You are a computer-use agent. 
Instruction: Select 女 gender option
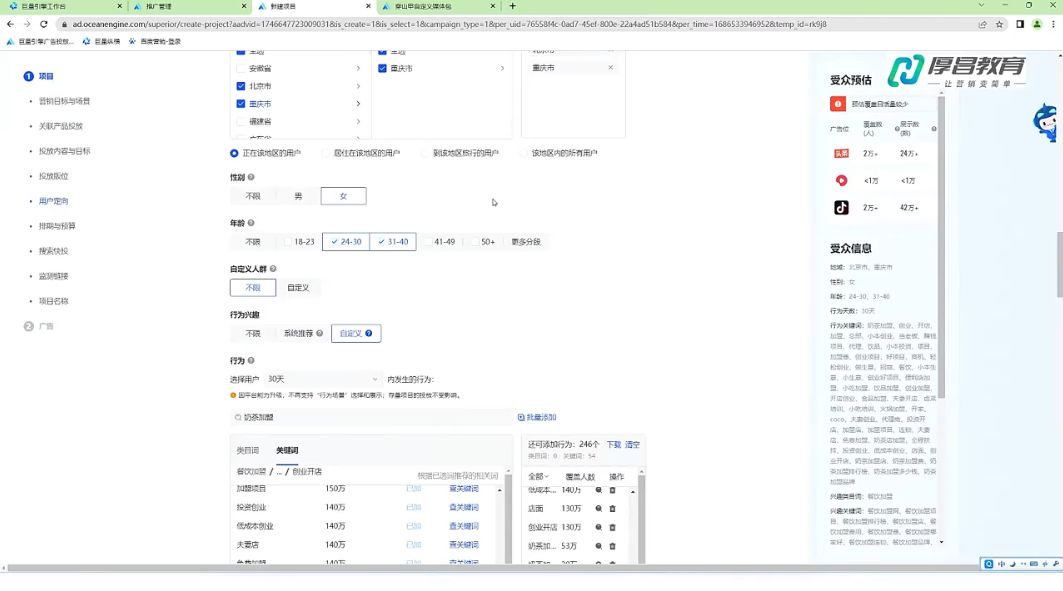click(x=344, y=196)
